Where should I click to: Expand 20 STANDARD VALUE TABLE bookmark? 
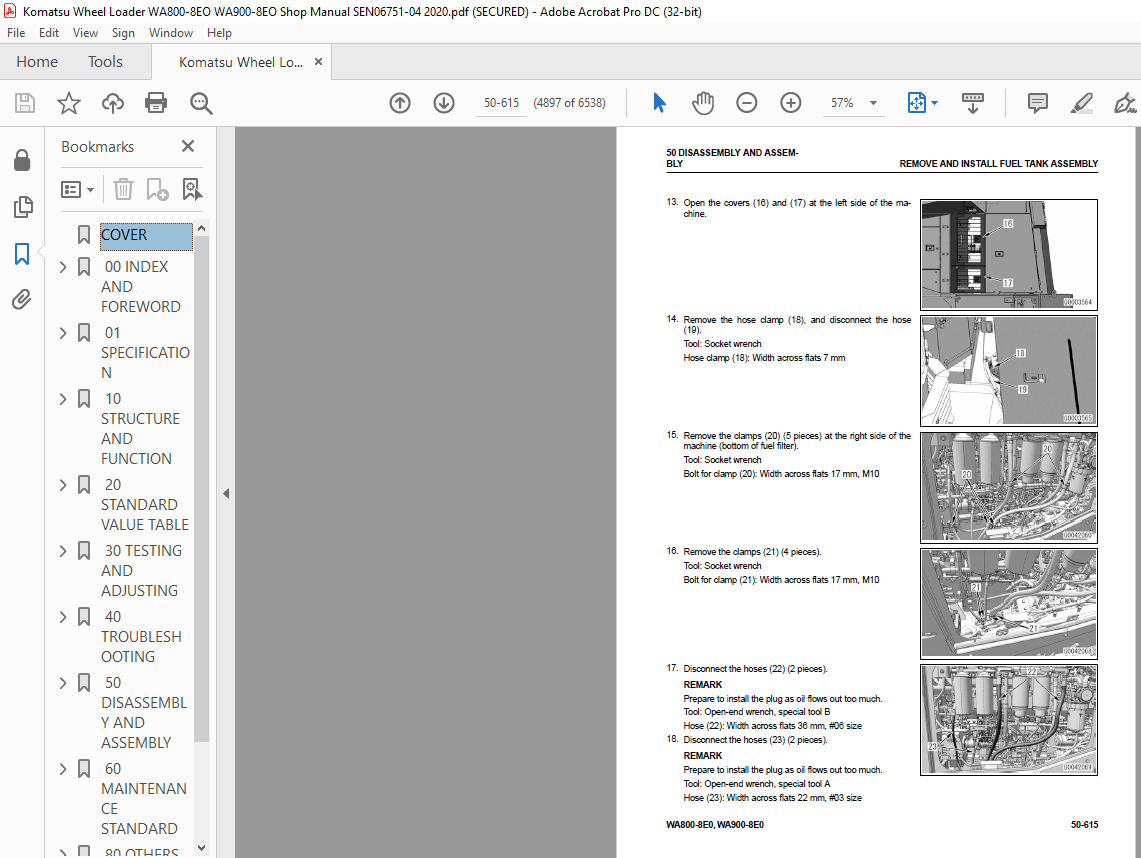point(63,485)
